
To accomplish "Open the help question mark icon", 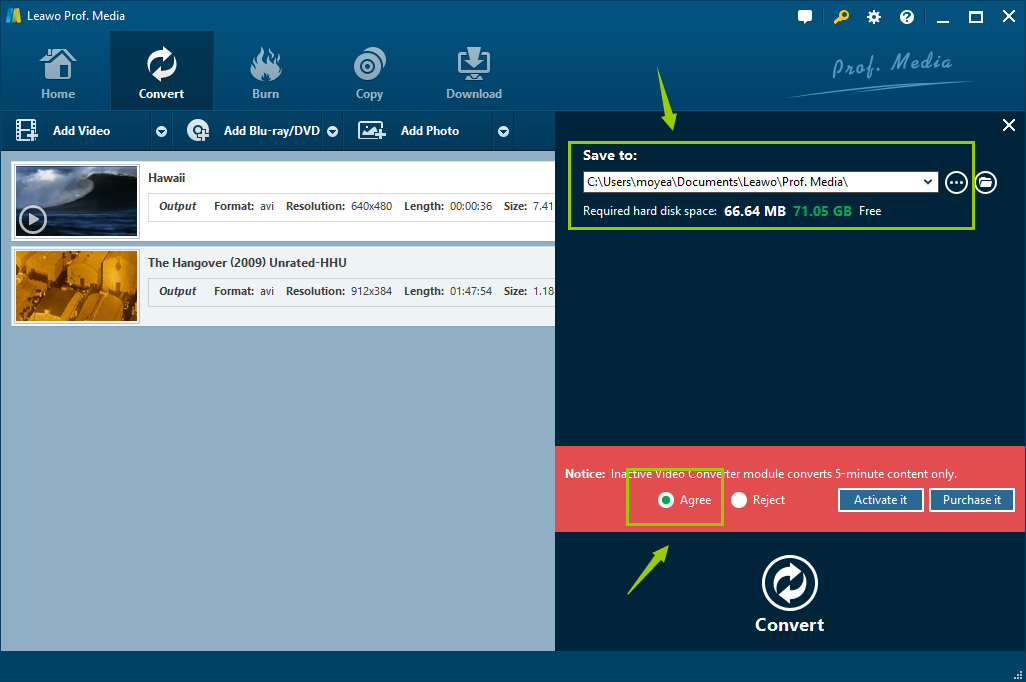I will pyautogui.click(x=906, y=17).
